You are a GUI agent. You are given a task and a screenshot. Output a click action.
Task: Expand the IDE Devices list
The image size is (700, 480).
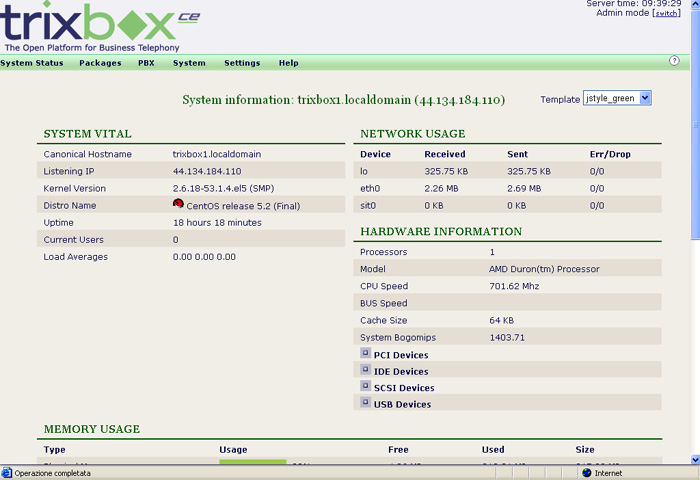(x=365, y=370)
